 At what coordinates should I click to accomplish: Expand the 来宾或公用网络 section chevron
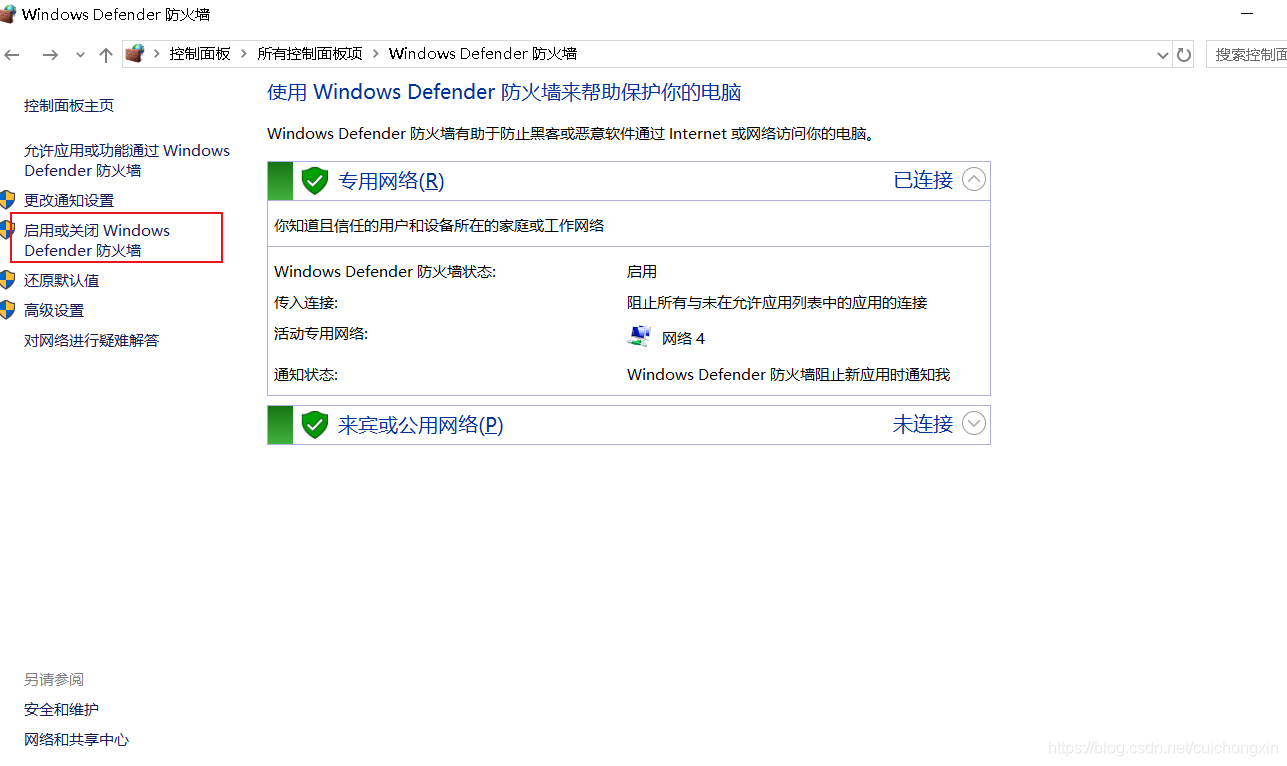[974, 423]
